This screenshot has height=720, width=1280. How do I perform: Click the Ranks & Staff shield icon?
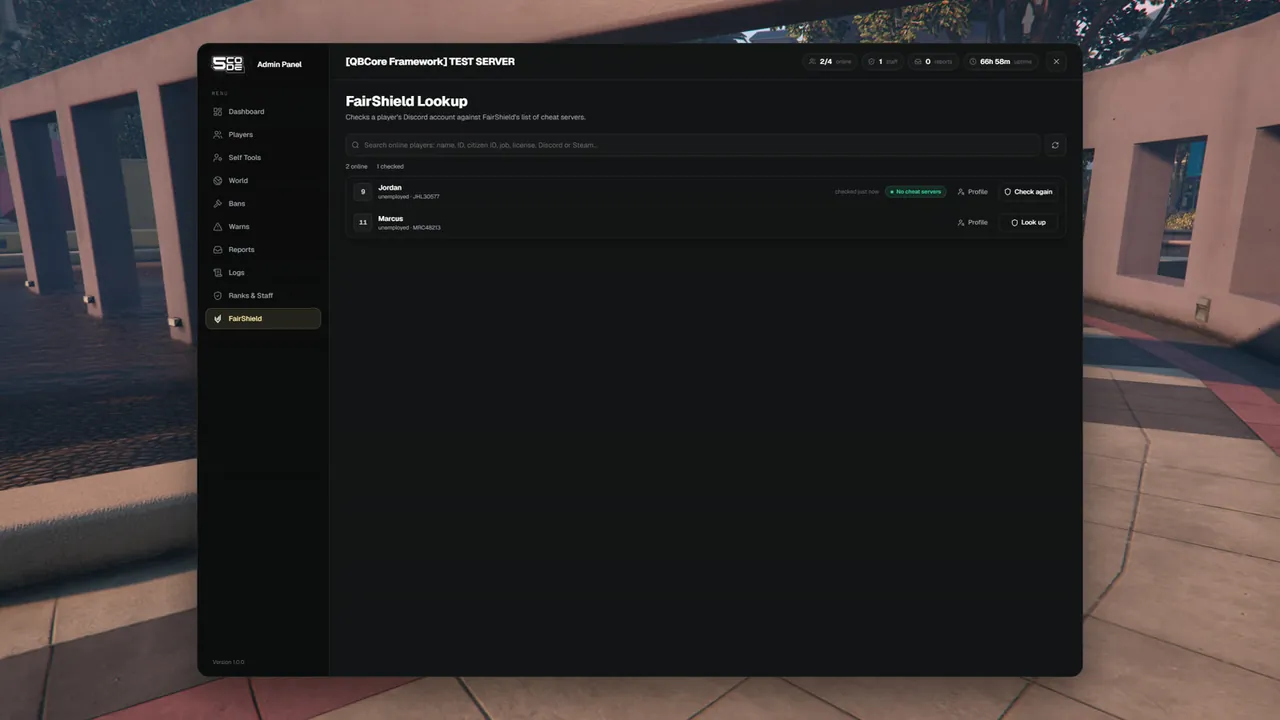(x=218, y=296)
